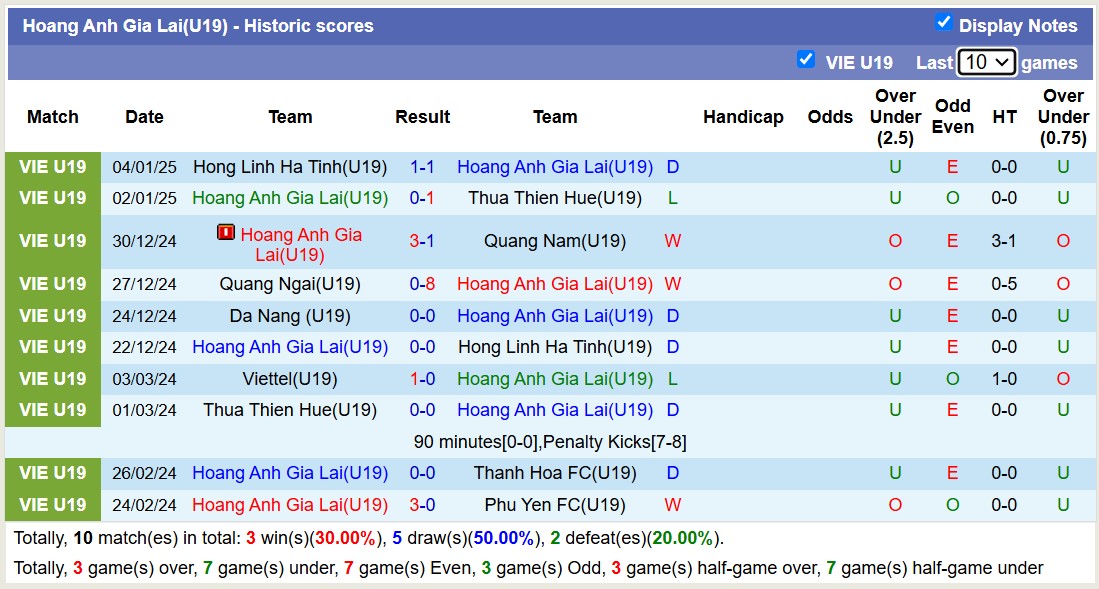Open Hong Linh Ha Tinh(U19) team link
The height and width of the screenshot is (589, 1099).
pyautogui.click(x=289, y=167)
